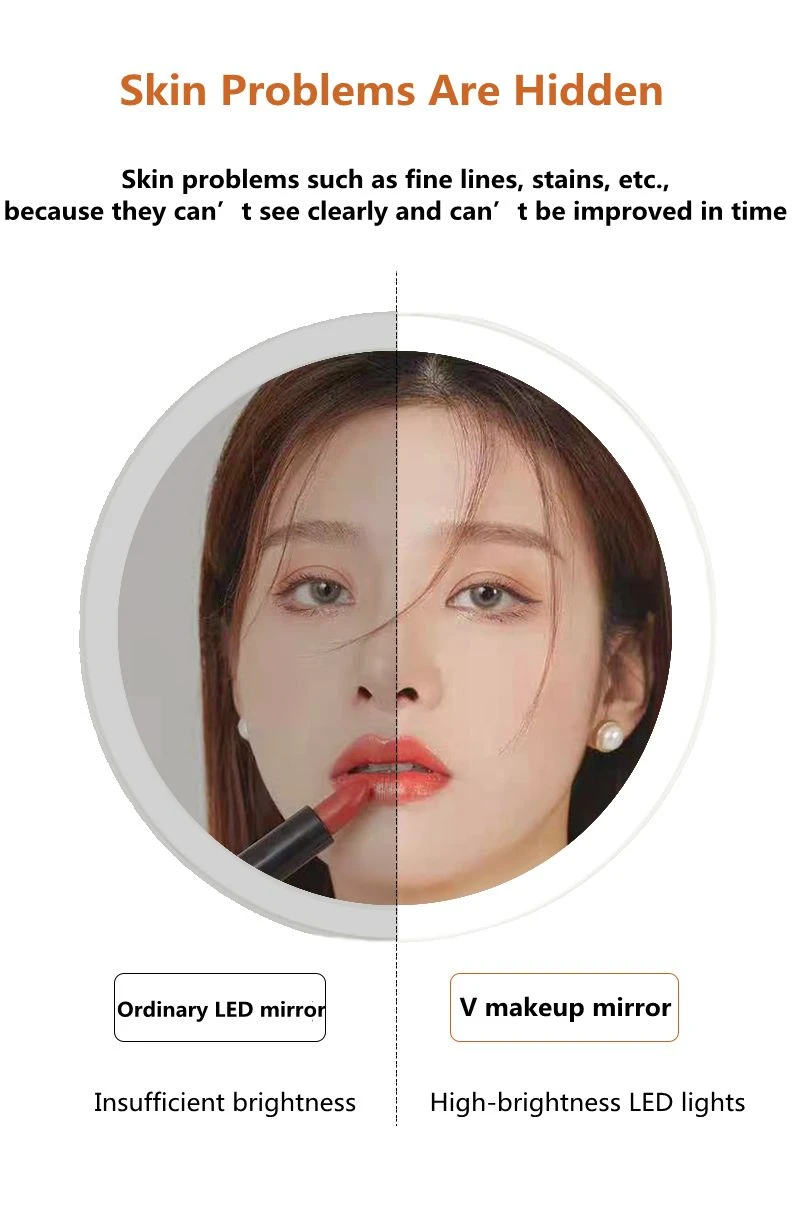Click the text line mentioning fine lines, stains
Image resolution: width=792 pixels, height=1213 pixels.
(x=395, y=180)
